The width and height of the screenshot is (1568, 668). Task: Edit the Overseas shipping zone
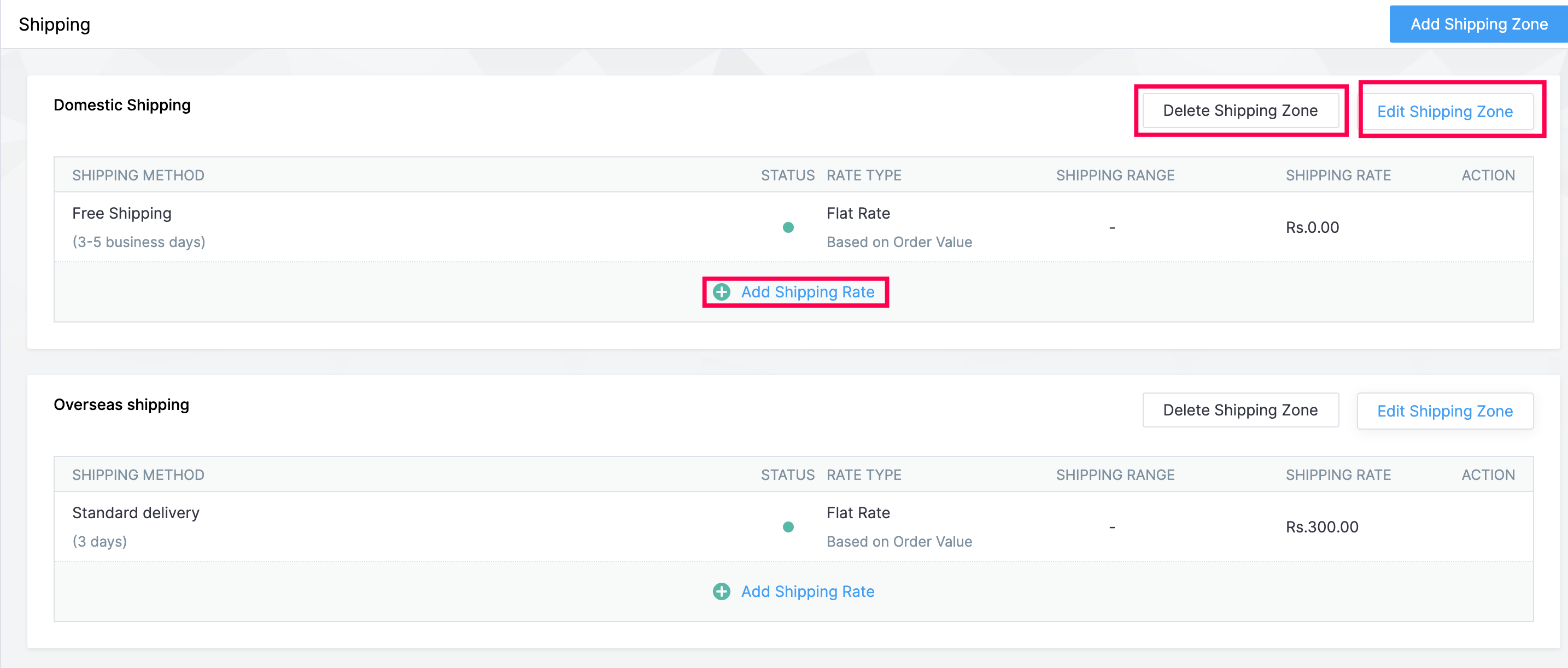pos(1444,411)
